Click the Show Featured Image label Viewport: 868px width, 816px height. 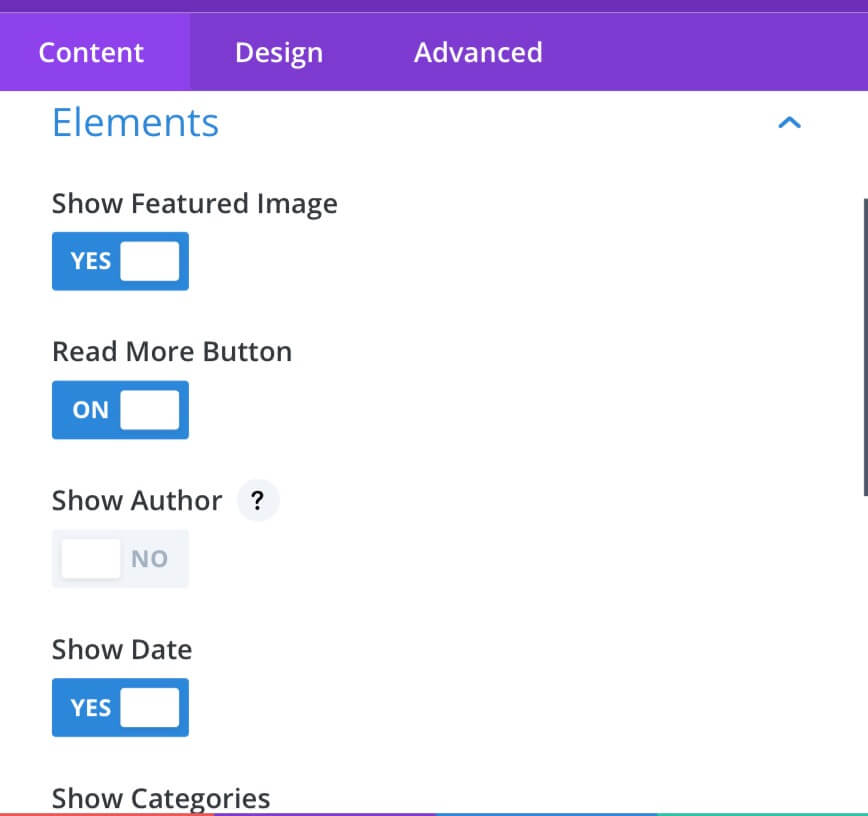(x=195, y=204)
